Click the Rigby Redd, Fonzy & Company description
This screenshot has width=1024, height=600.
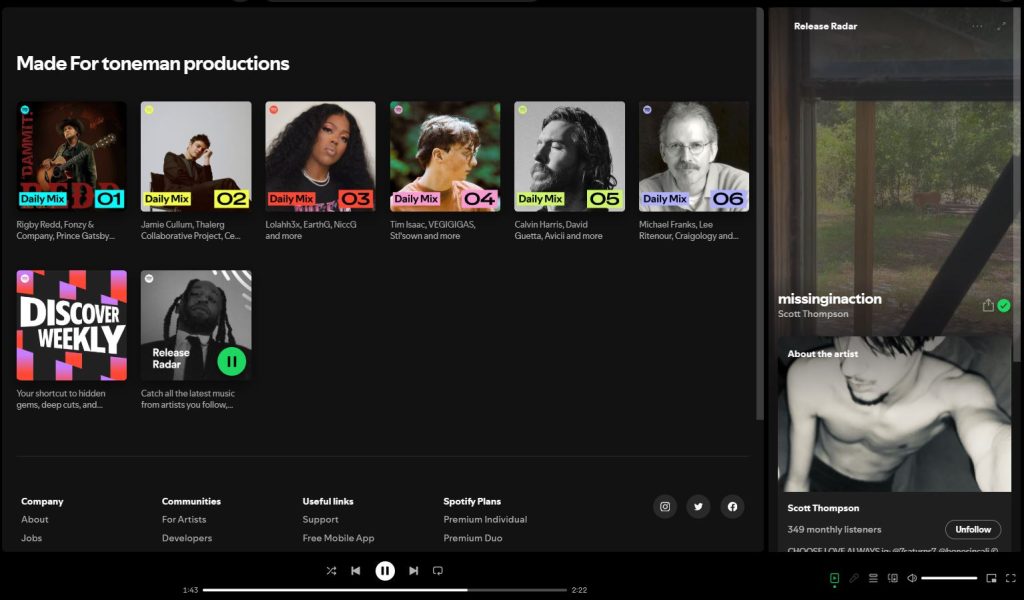65,230
